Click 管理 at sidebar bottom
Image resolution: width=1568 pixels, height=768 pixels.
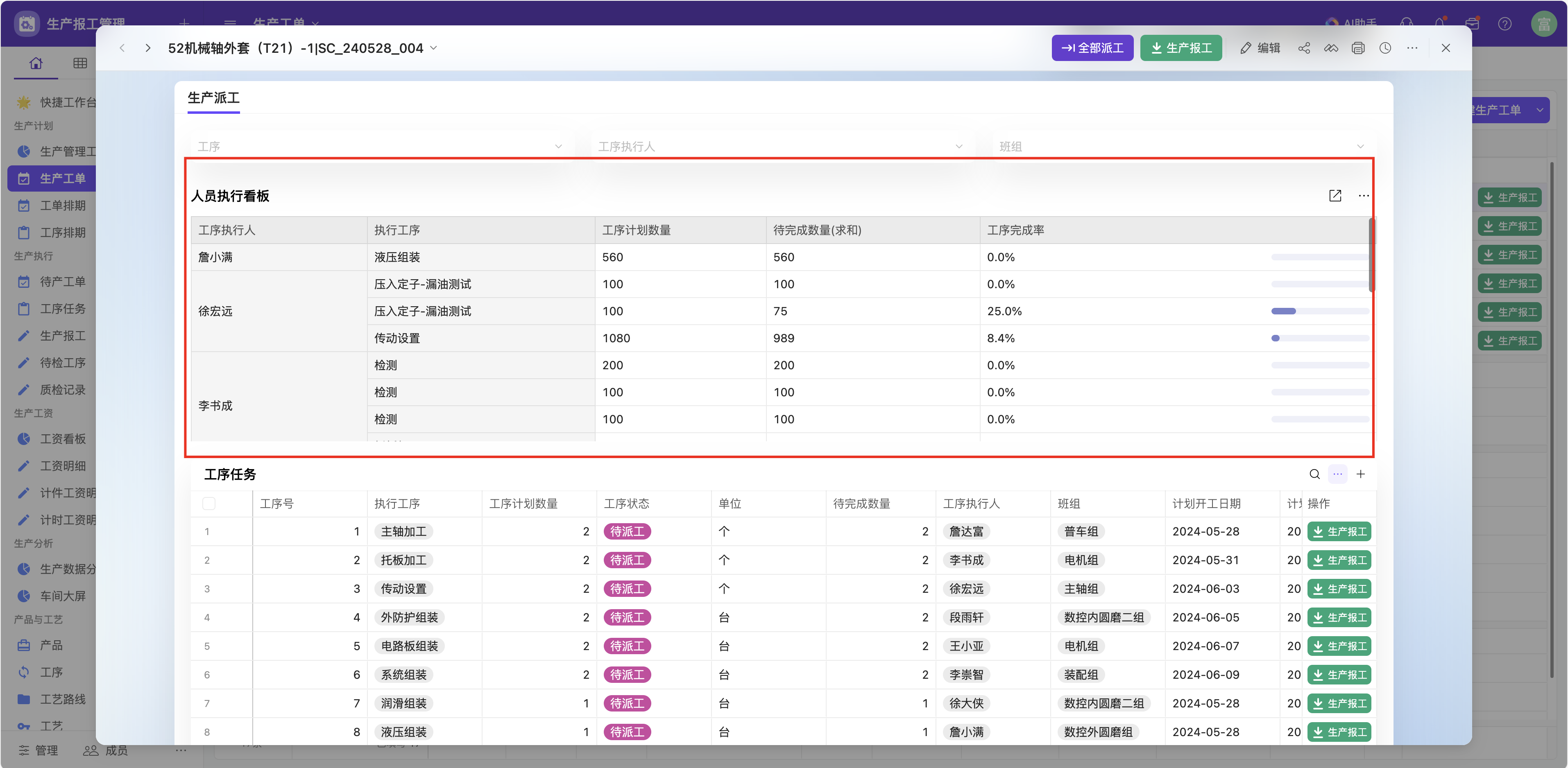coord(39,750)
